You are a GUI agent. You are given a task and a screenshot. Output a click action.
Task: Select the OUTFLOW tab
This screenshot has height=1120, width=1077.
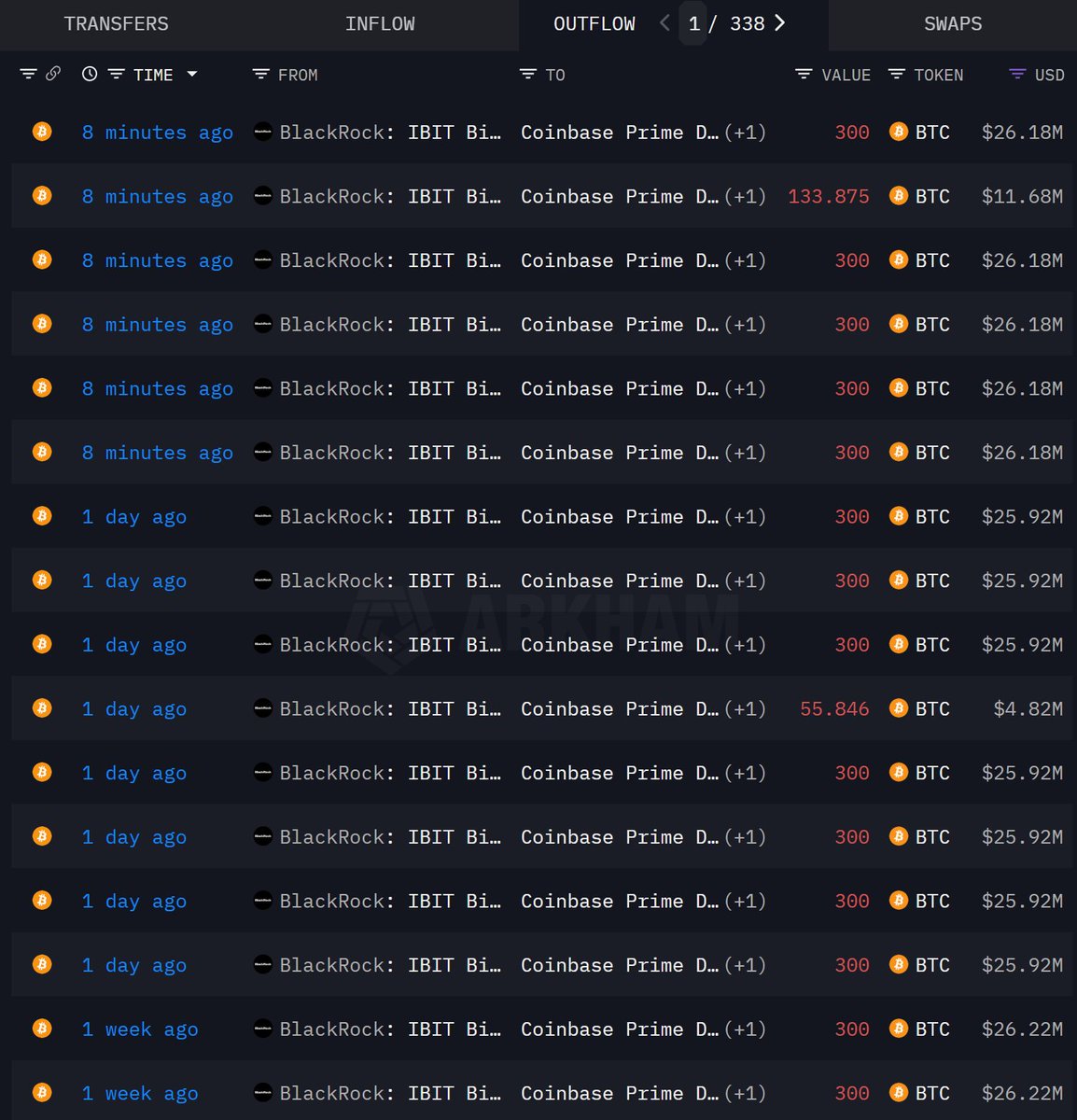(x=594, y=24)
